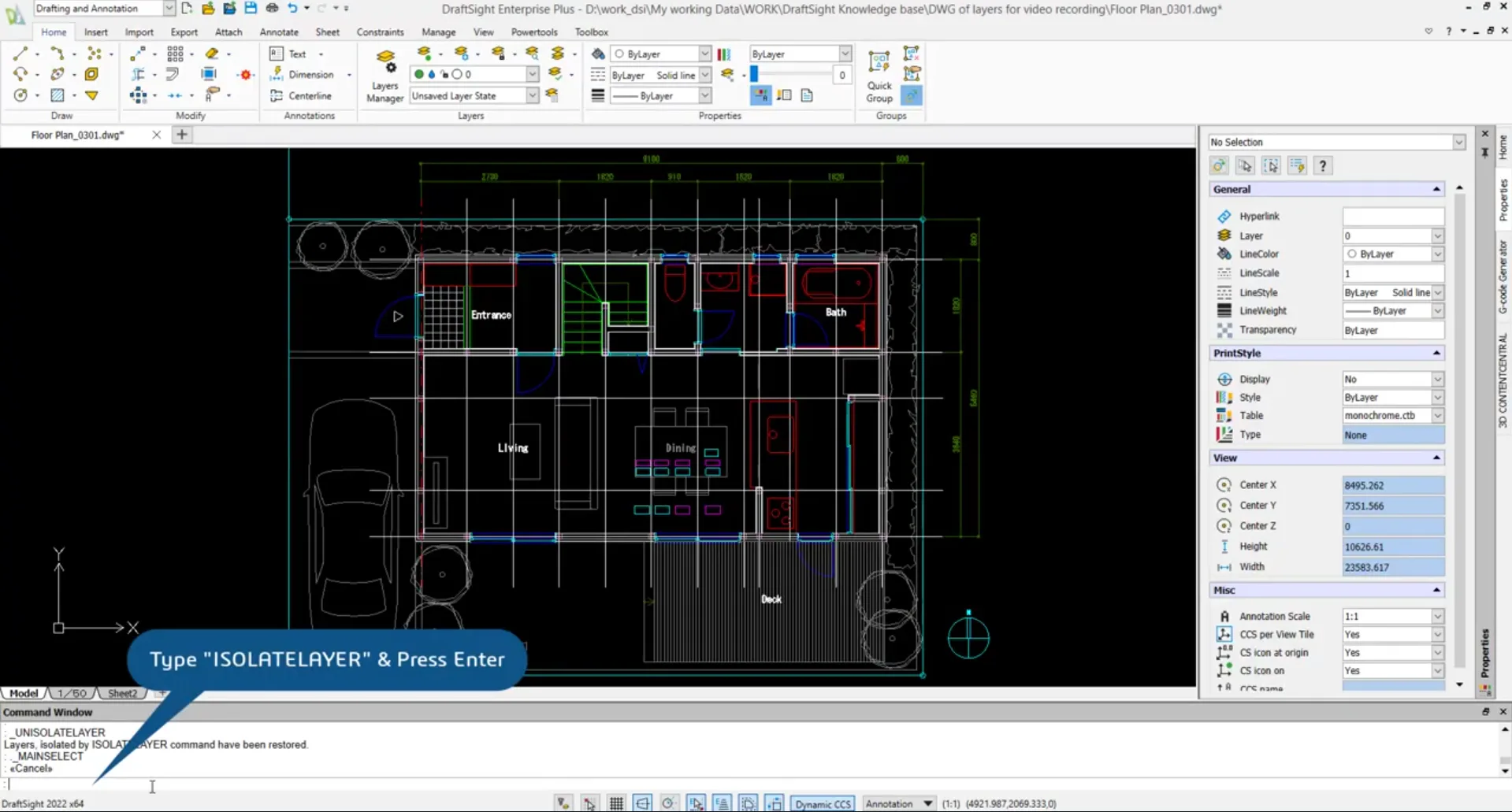This screenshot has width=1512, height=812.
Task: Open the Unsaved Layer State dropdown
Action: point(533,95)
